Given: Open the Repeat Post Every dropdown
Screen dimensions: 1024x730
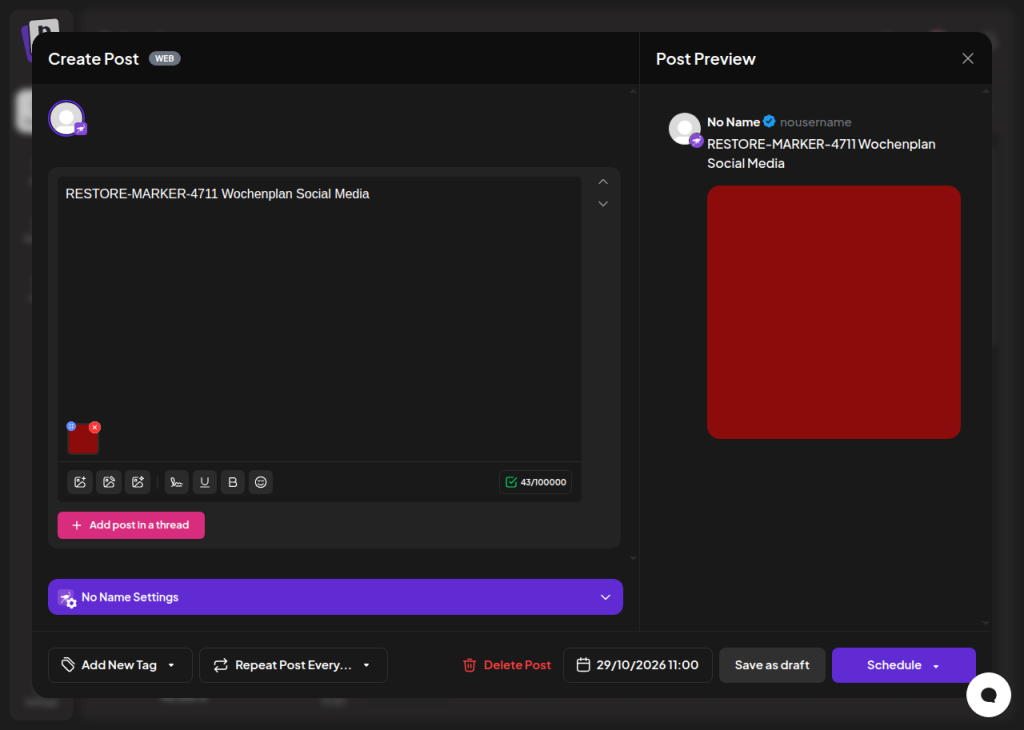Looking at the screenshot, I should [293, 665].
